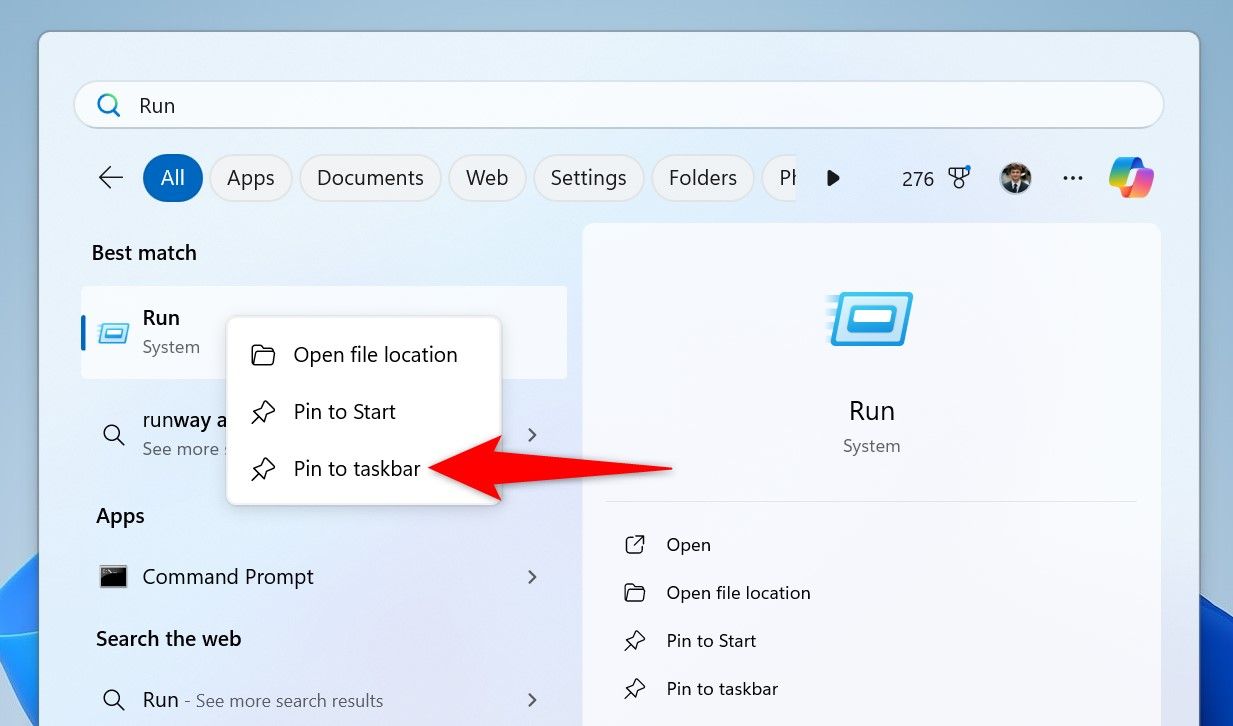Image resolution: width=1233 pixels, height=726 pixels.
Task: Select Open file location in context menu
Action: 374,355
